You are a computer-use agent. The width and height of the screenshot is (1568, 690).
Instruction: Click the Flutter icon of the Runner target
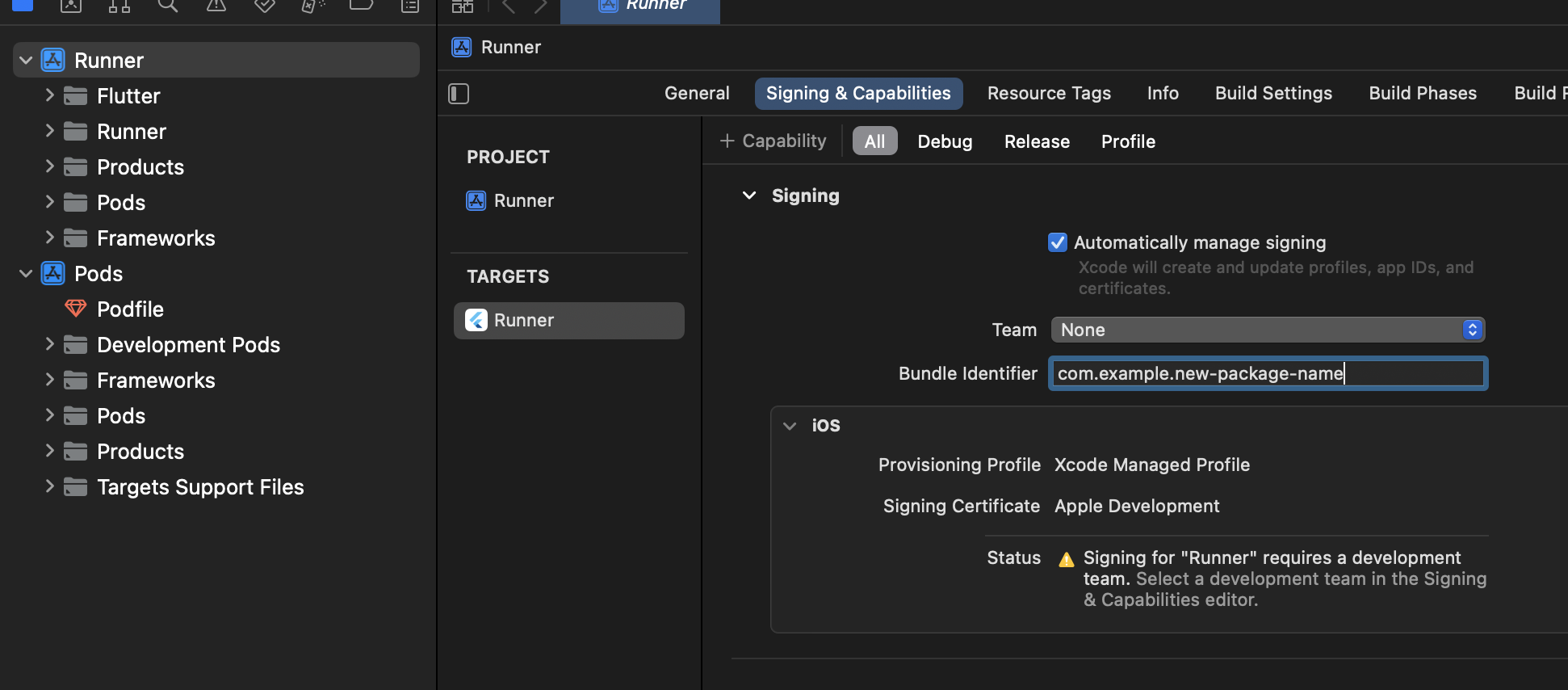point(476,320)
